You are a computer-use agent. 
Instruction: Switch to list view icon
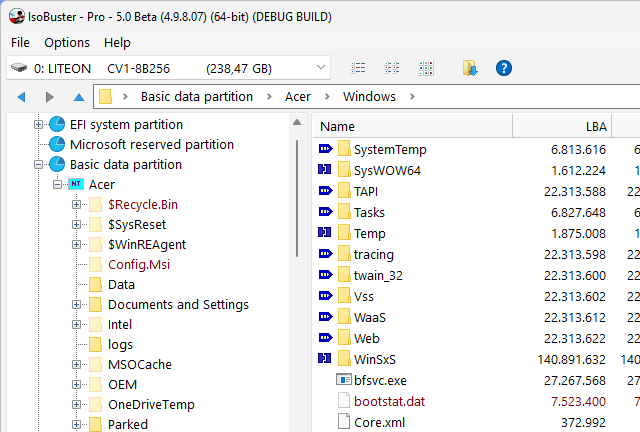pyautogui.click(x=358, y=68)
